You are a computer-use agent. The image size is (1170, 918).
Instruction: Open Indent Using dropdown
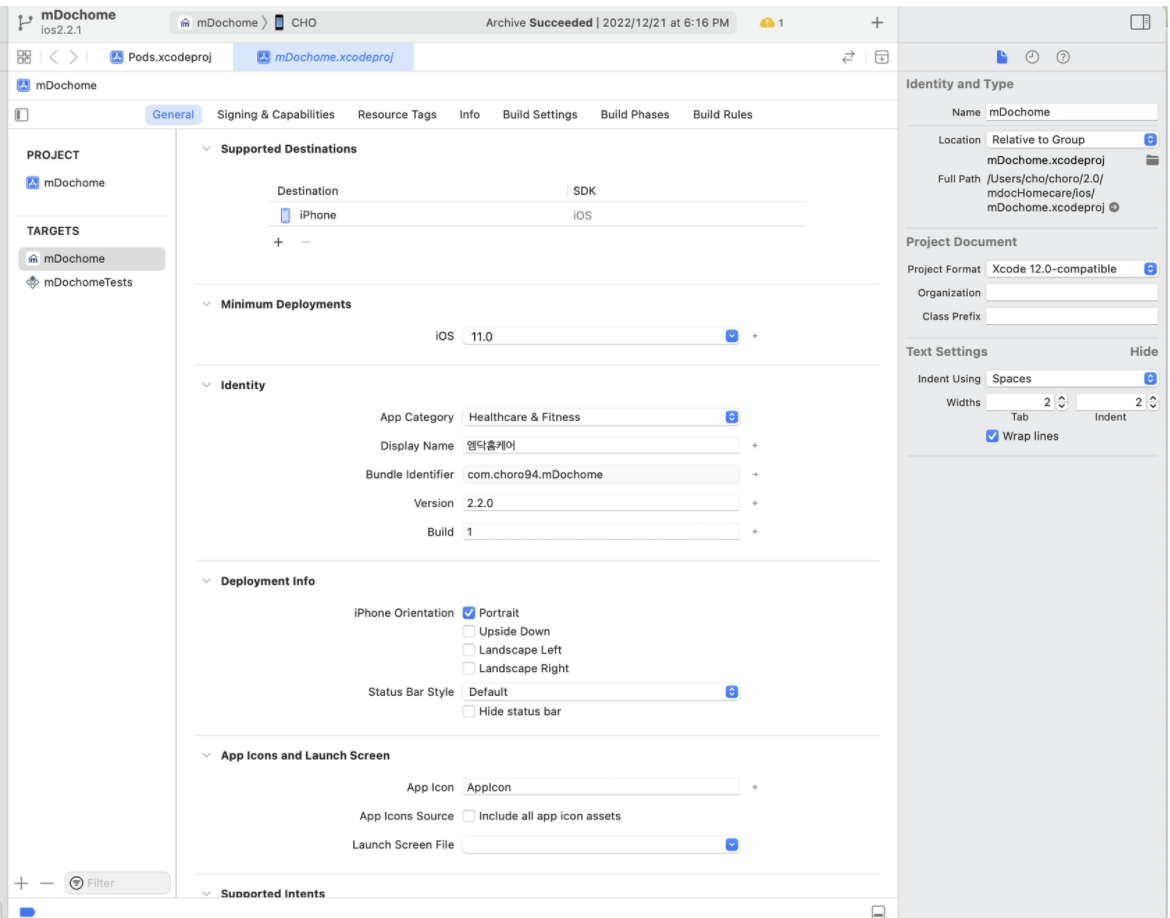[x=1072, y=378]
